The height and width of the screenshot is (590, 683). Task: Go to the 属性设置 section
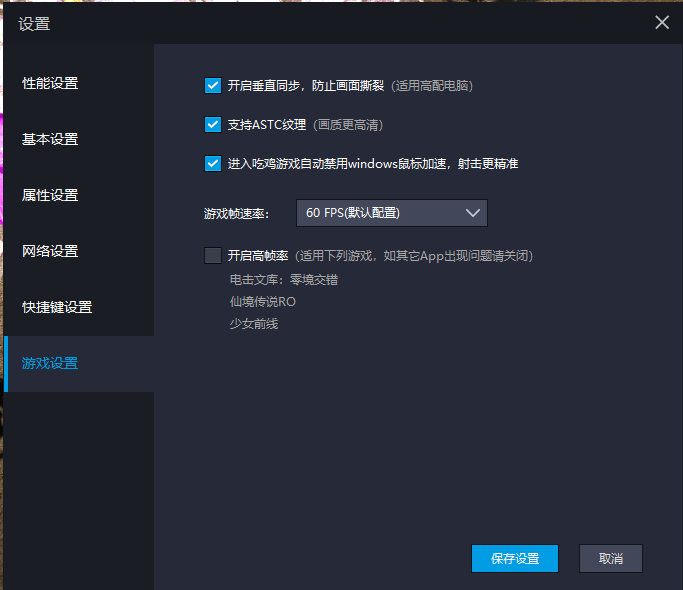click(x=50, y=195)
